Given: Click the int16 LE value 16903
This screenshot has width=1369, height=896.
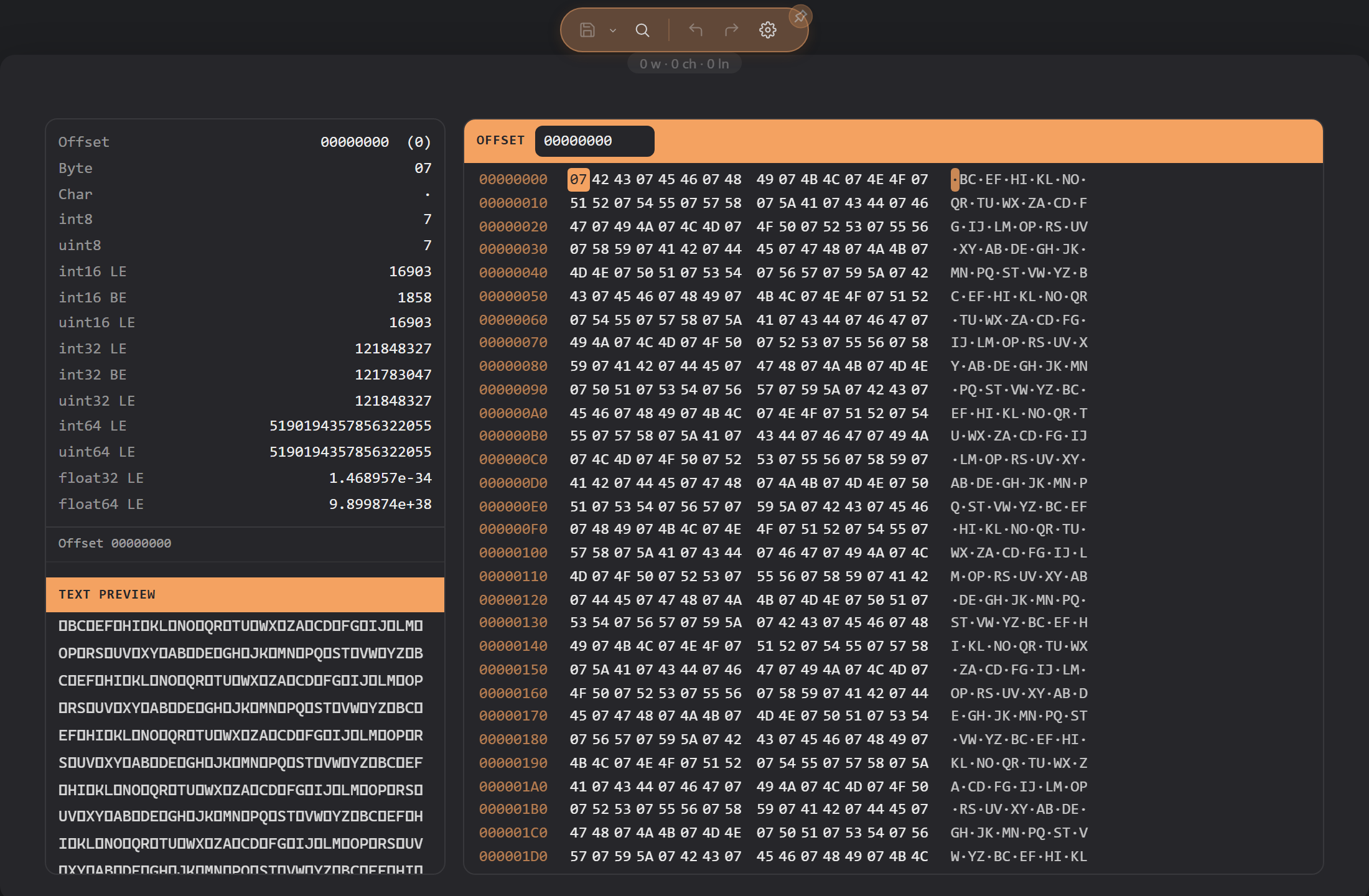Looking at the screenshot, I should coord(410,271).
